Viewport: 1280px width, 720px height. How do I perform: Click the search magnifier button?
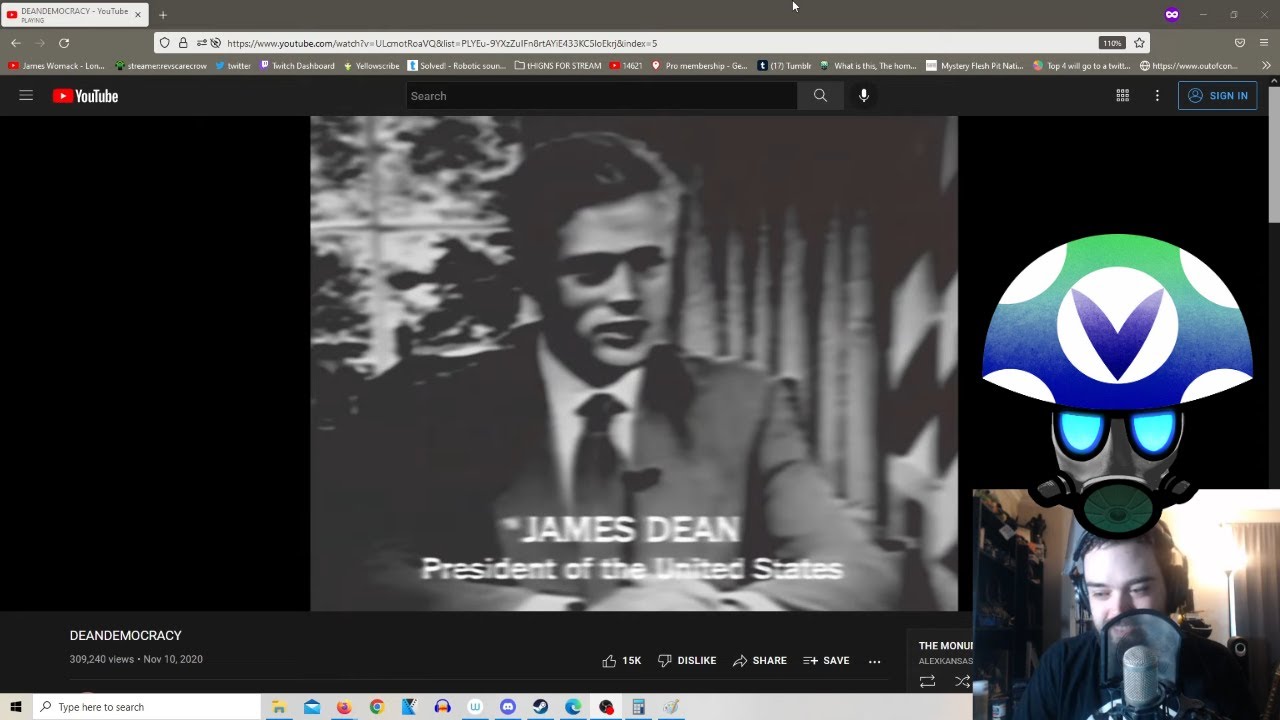pyautogui.click(x=820, y=96)
